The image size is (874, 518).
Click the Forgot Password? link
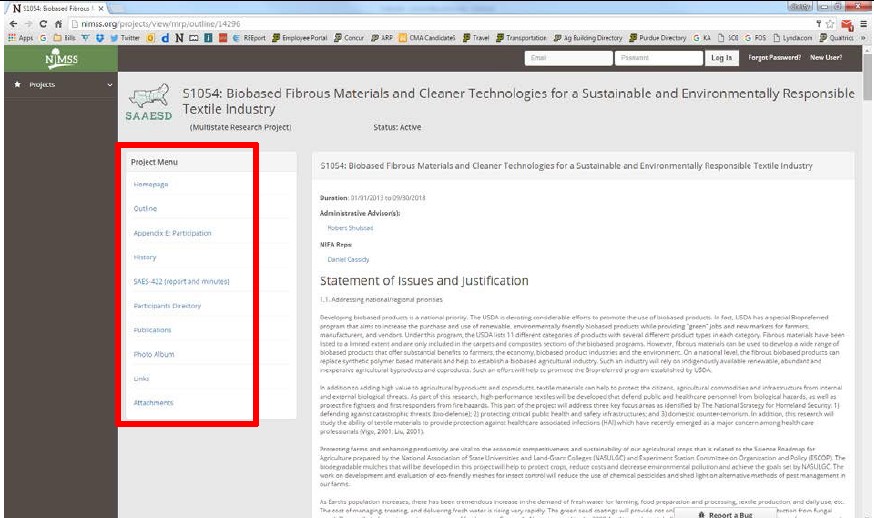(x=773, y=58)
